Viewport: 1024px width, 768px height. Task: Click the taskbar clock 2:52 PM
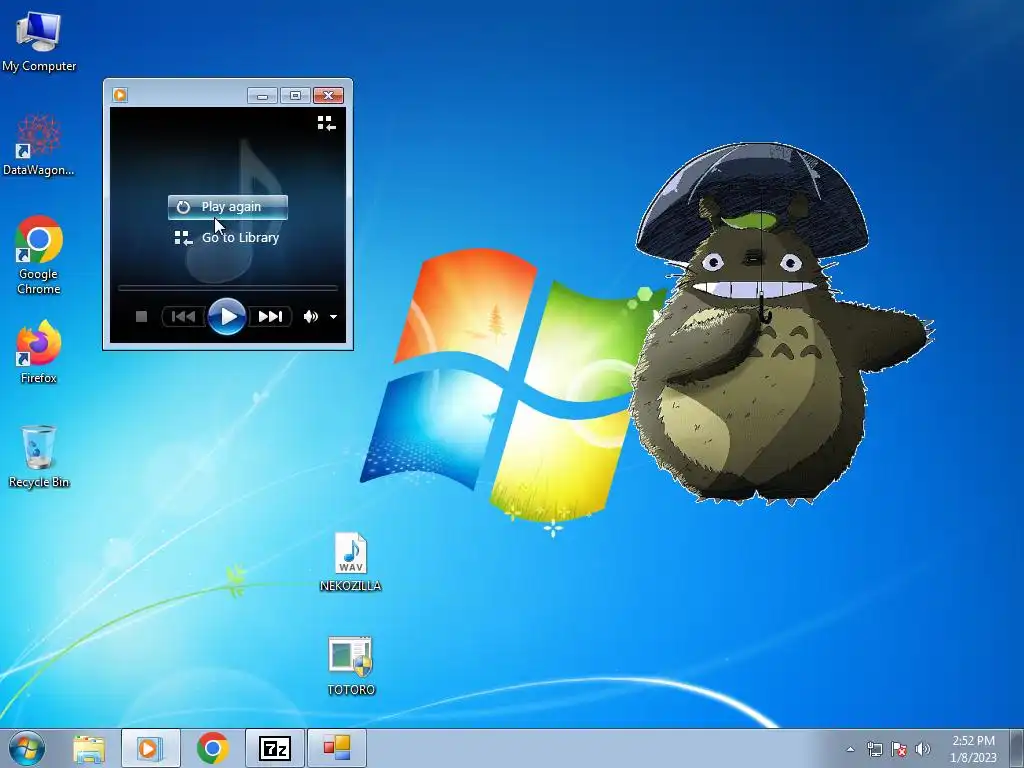973,749
